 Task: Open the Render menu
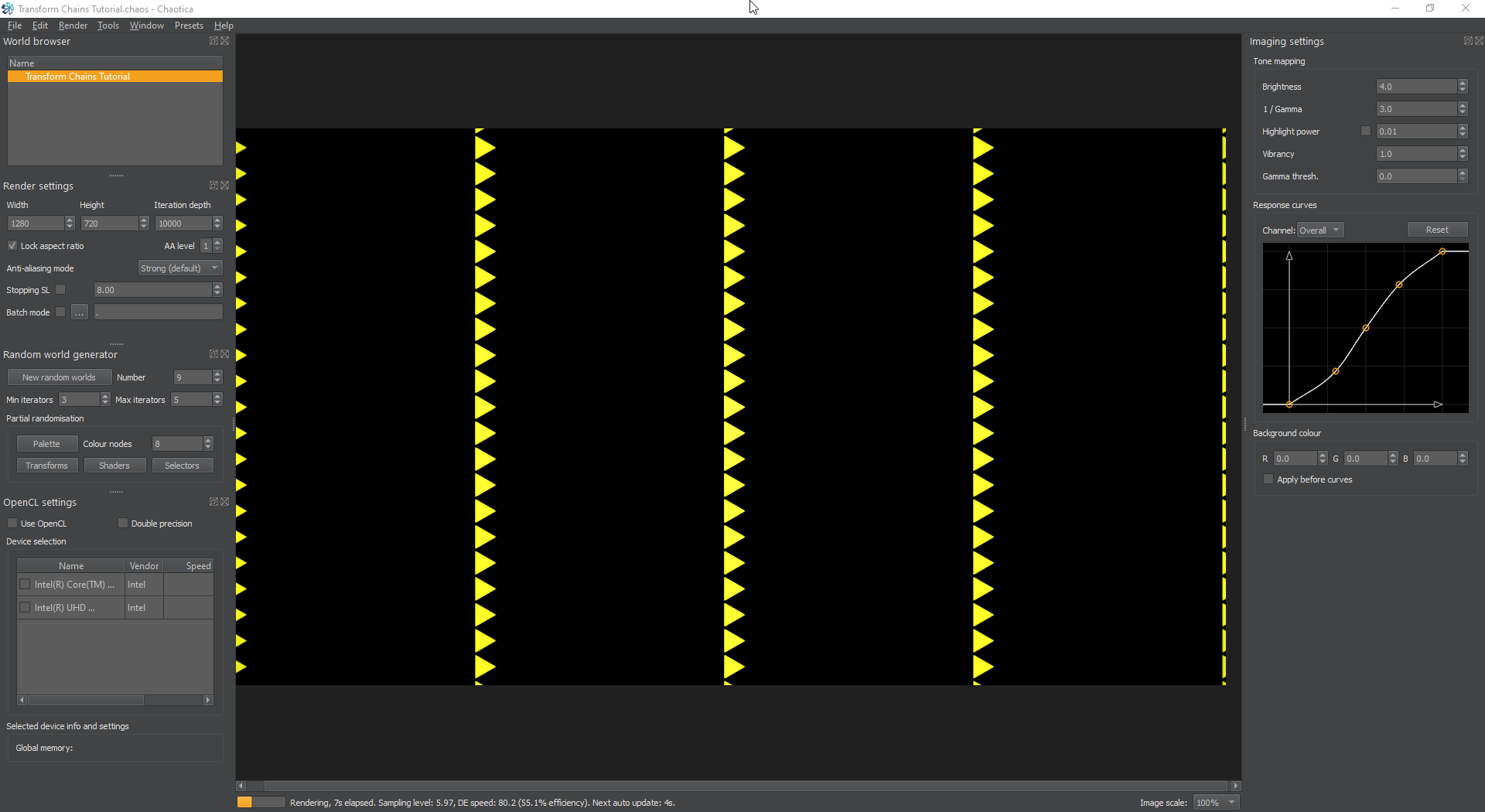[x=73, y=26]
